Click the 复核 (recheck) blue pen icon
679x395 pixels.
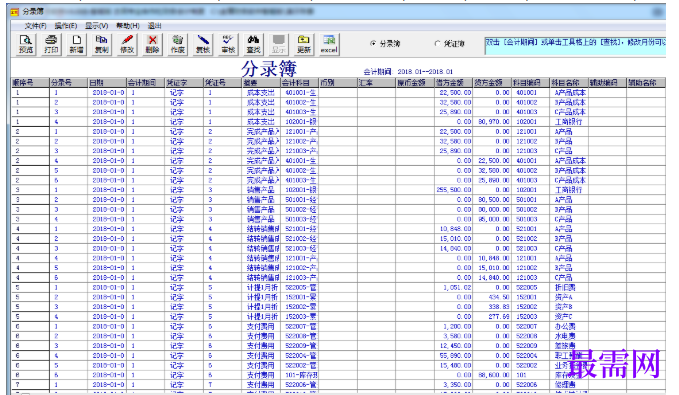pos(203,44)
